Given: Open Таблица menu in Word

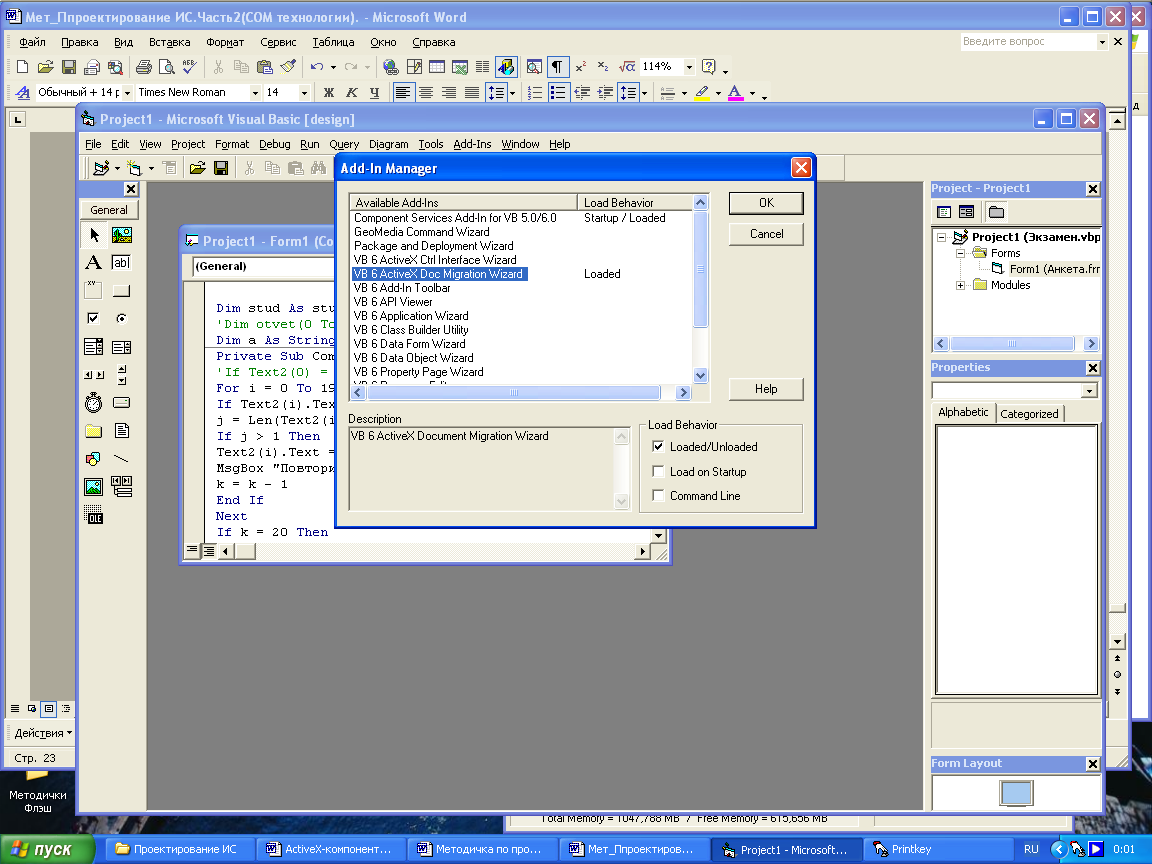Looking at the screenshot, I should (x=334, y=42).
